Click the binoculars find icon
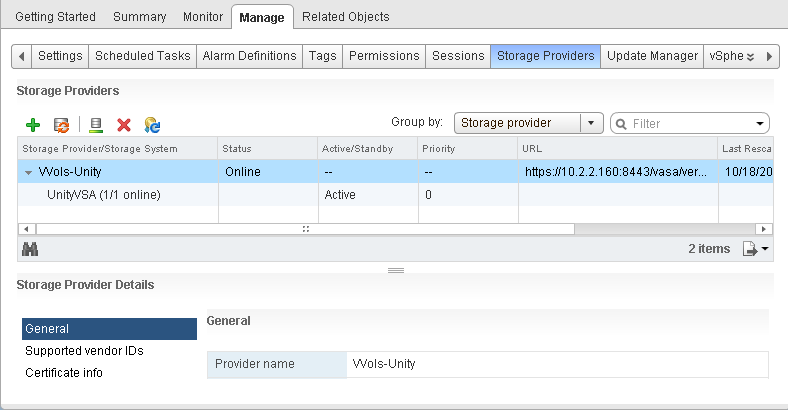788x410 pixels. (30, 249)
